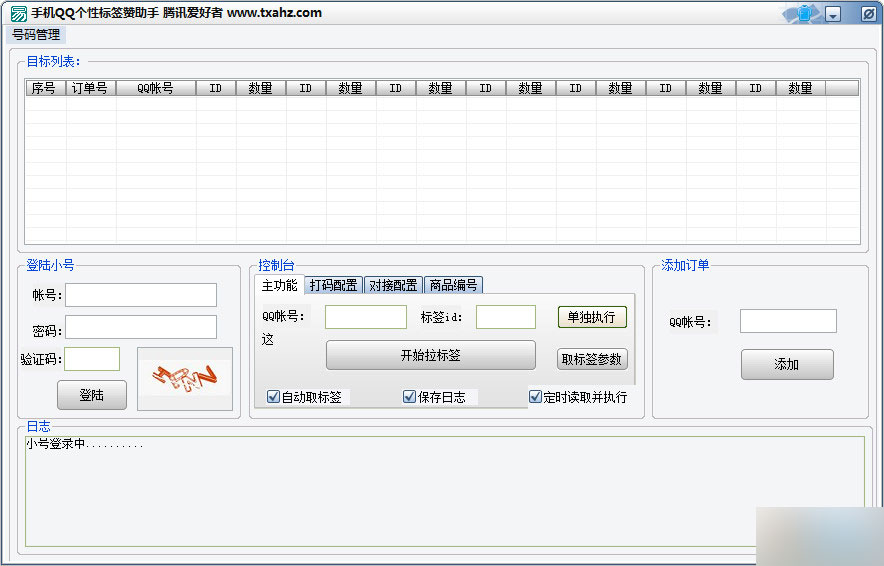Switch to the 打码配置 tab
The width and height of the screenshot is (884, 566).
333,285
